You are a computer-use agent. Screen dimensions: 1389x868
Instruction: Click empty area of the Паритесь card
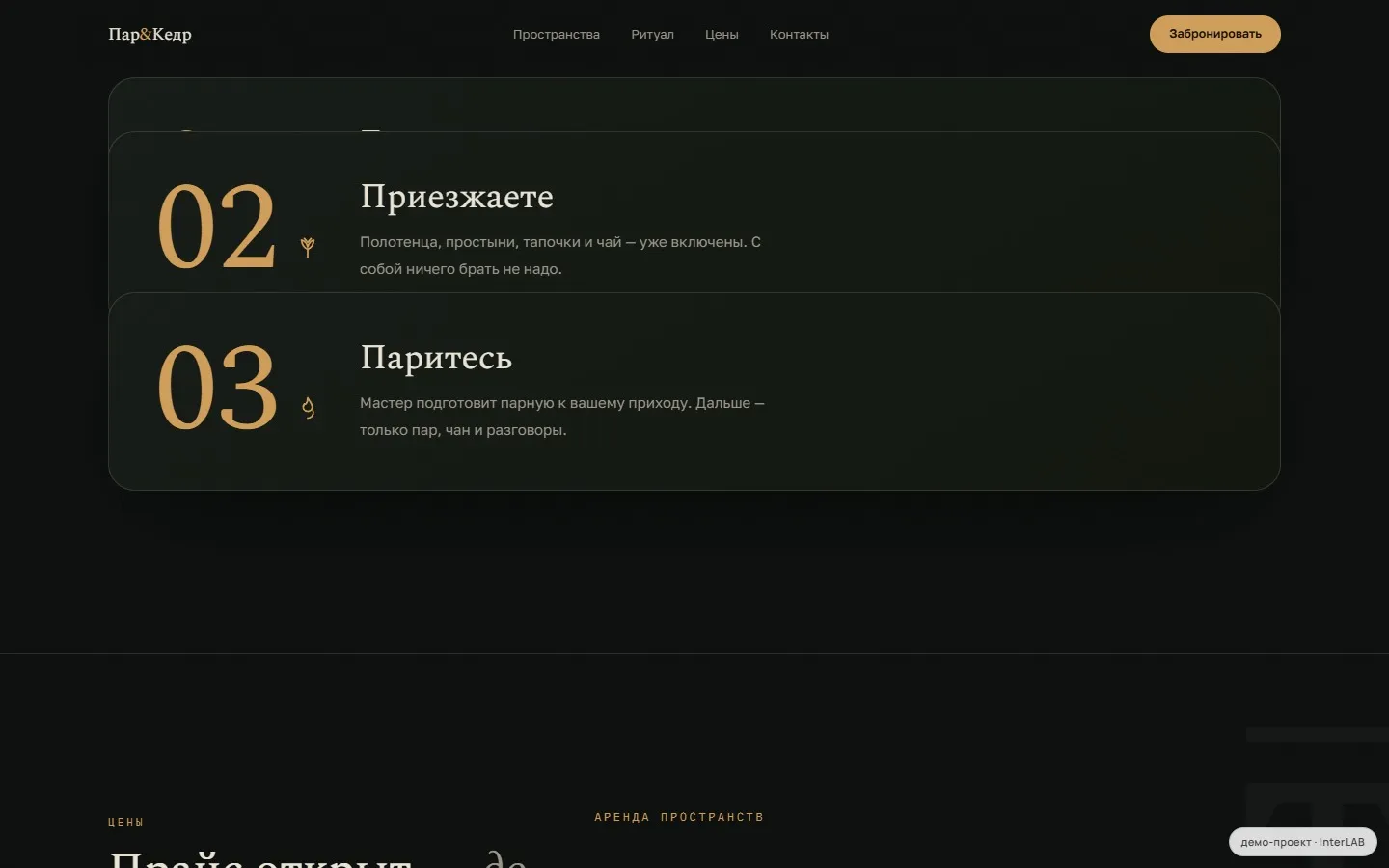coord(1013,392)
